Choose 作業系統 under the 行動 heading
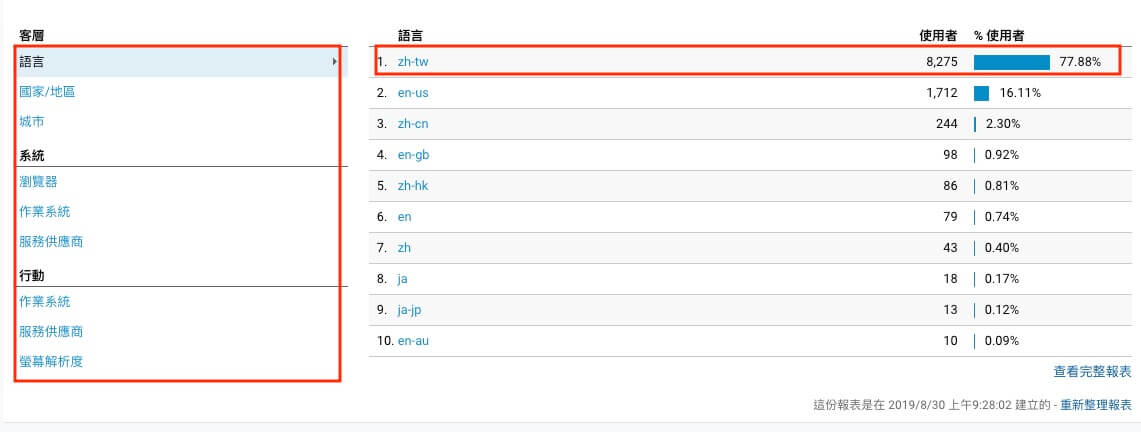The width and height of the screenshot is (1141, 432). pyautogui.click(x=44, y=302)
